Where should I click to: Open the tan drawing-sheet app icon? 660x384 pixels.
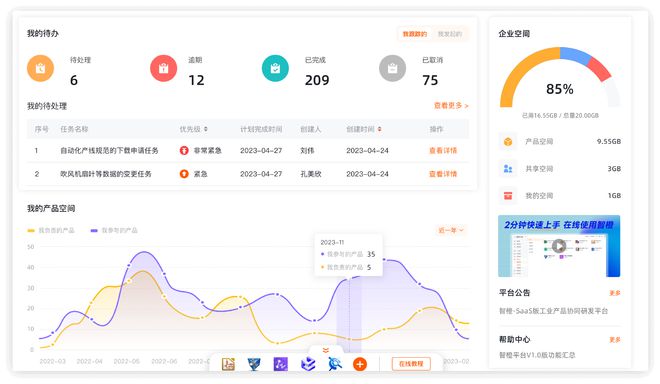click(x=228, y=364)
